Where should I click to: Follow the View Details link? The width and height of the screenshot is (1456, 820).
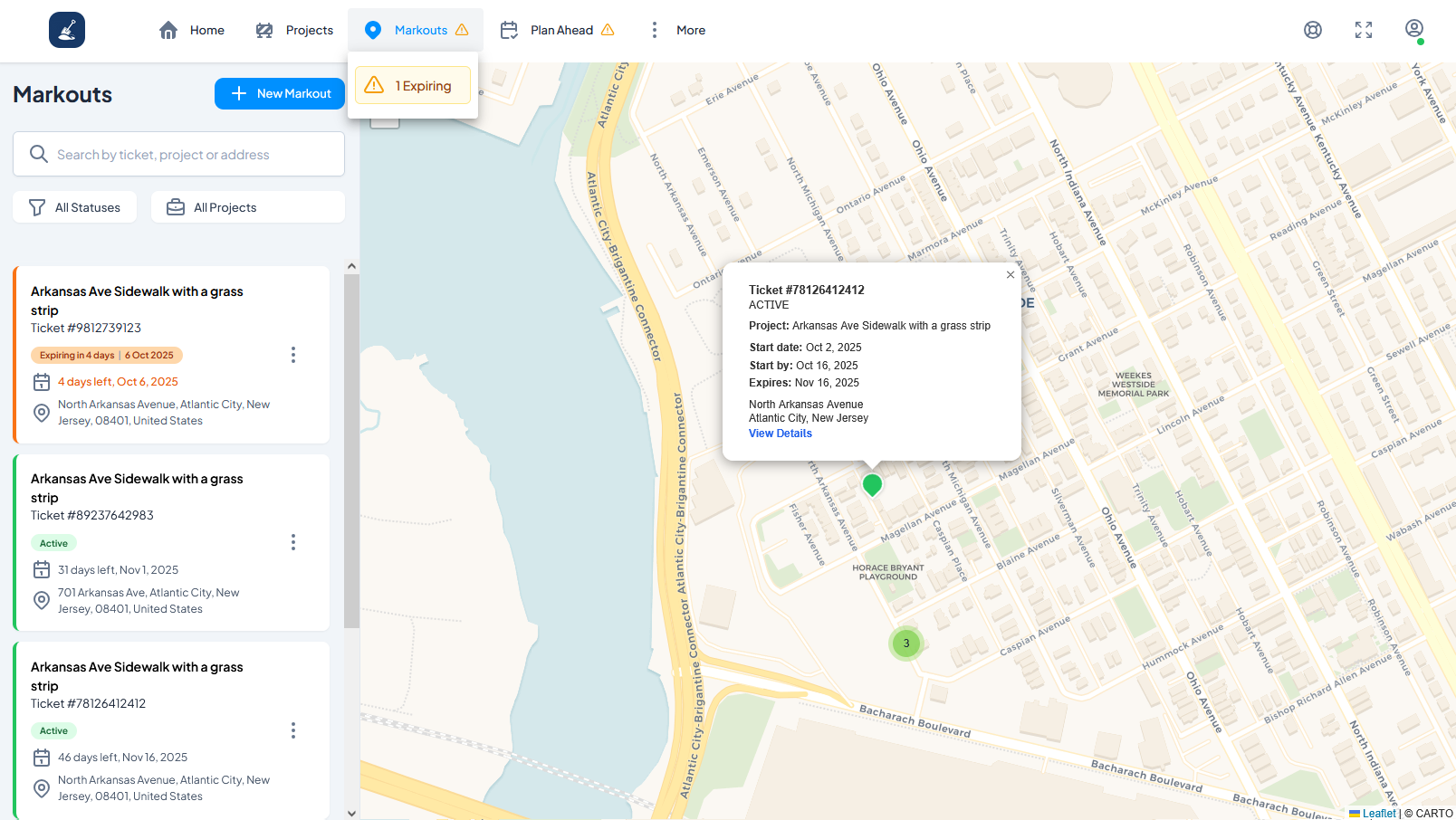coord(780,434)
